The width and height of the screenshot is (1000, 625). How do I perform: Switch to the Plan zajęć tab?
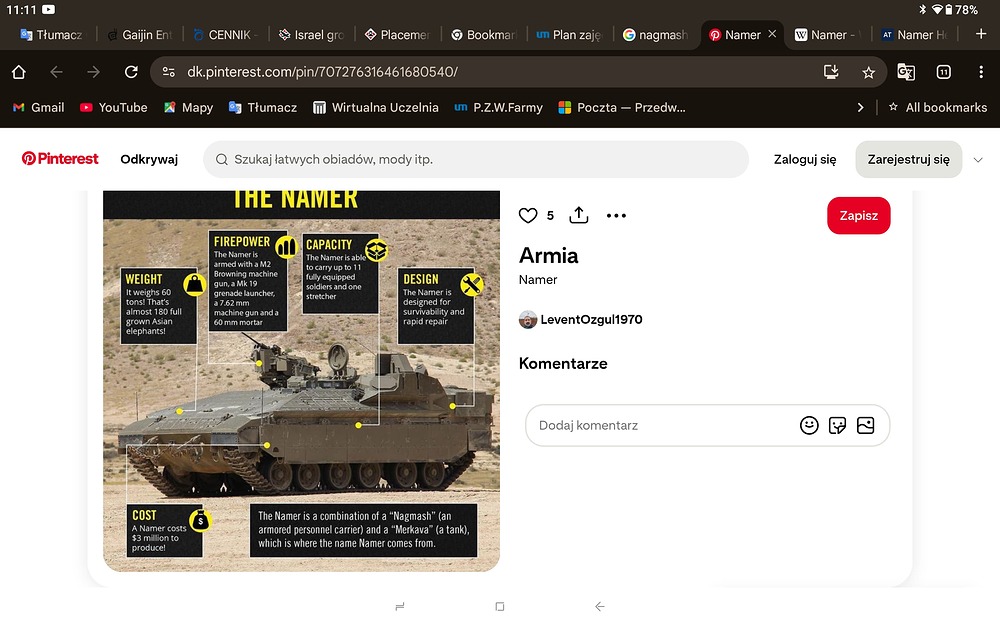click(571, 35)
